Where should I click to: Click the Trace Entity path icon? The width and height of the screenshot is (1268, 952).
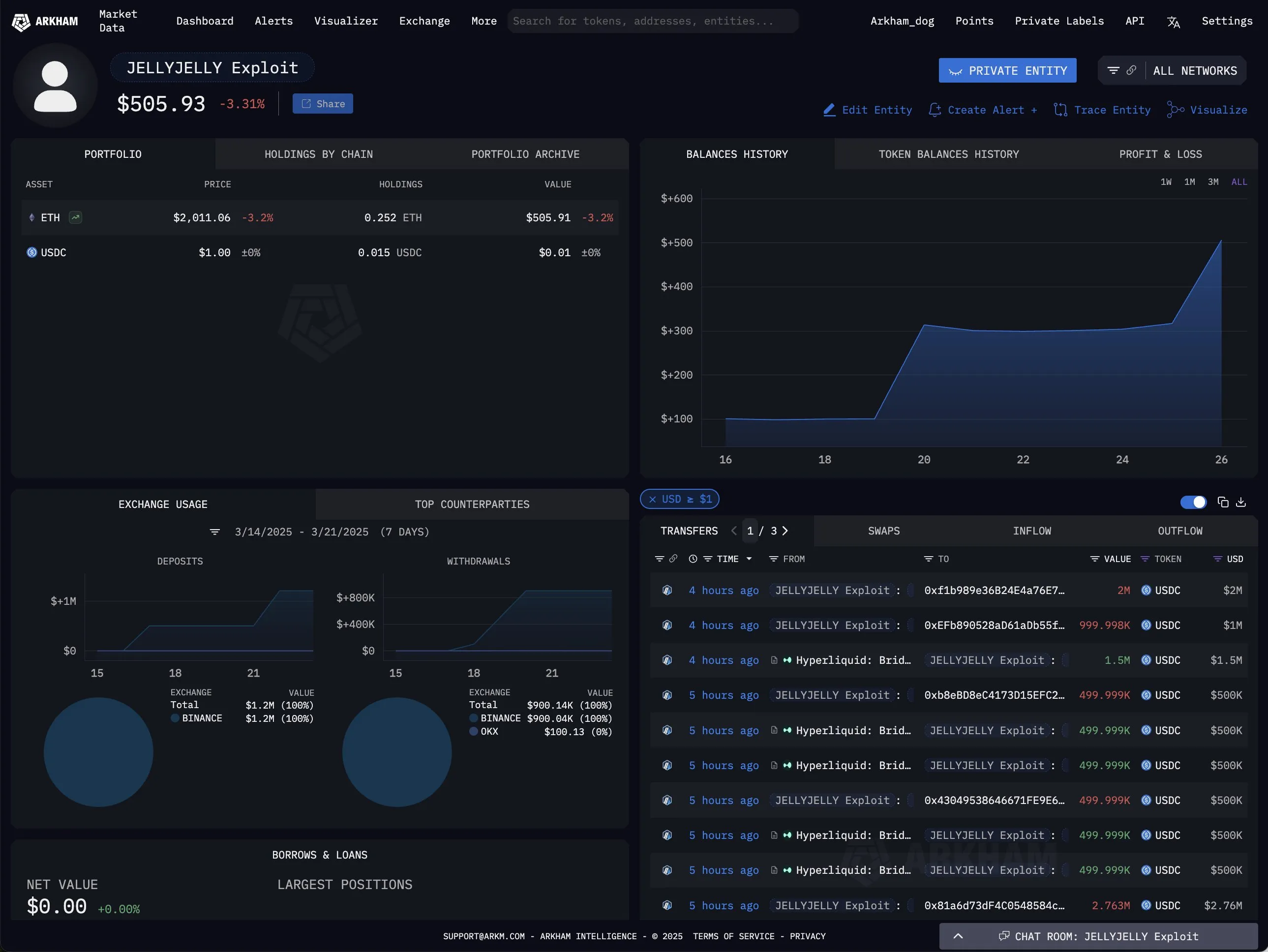coord(1060,110)
